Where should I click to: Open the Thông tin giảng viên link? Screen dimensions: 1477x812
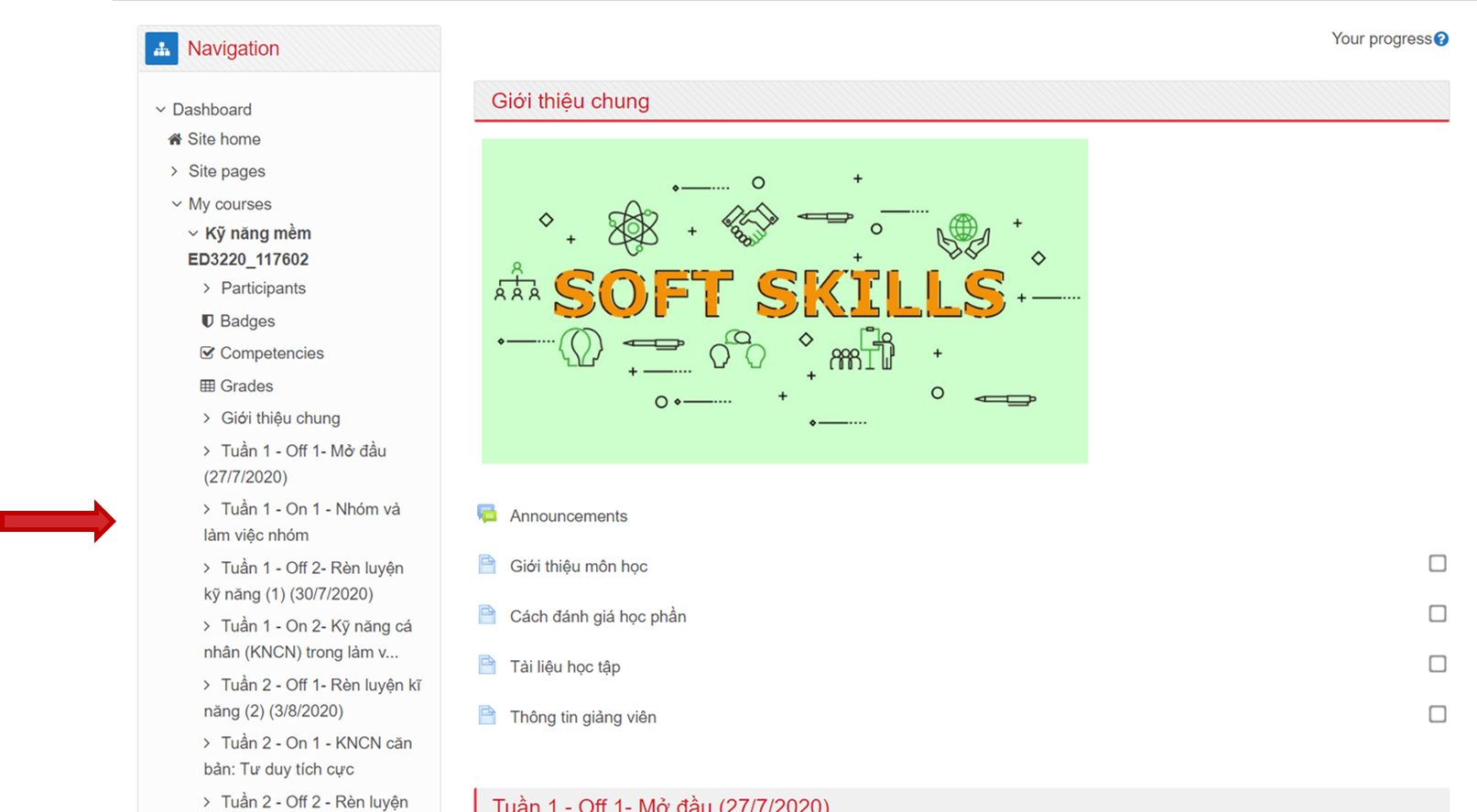[x=582, y=717]
